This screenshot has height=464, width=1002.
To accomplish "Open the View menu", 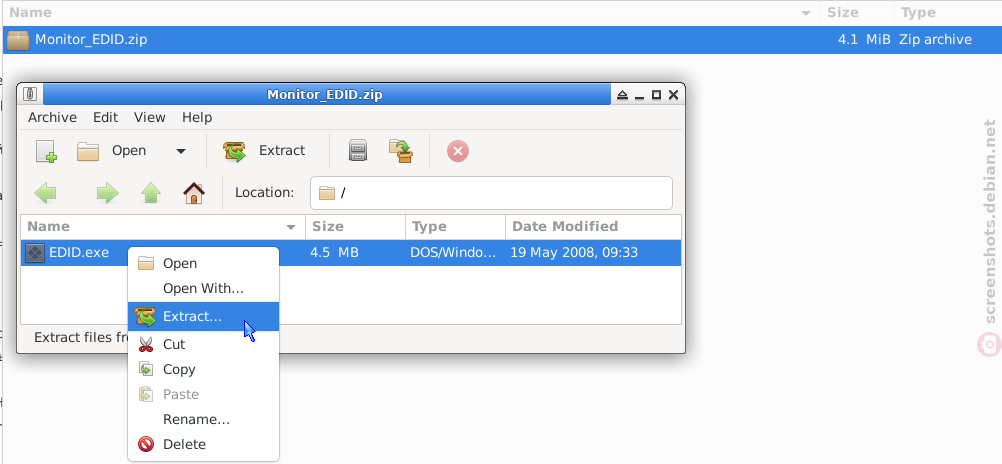I will click(150, 118).
